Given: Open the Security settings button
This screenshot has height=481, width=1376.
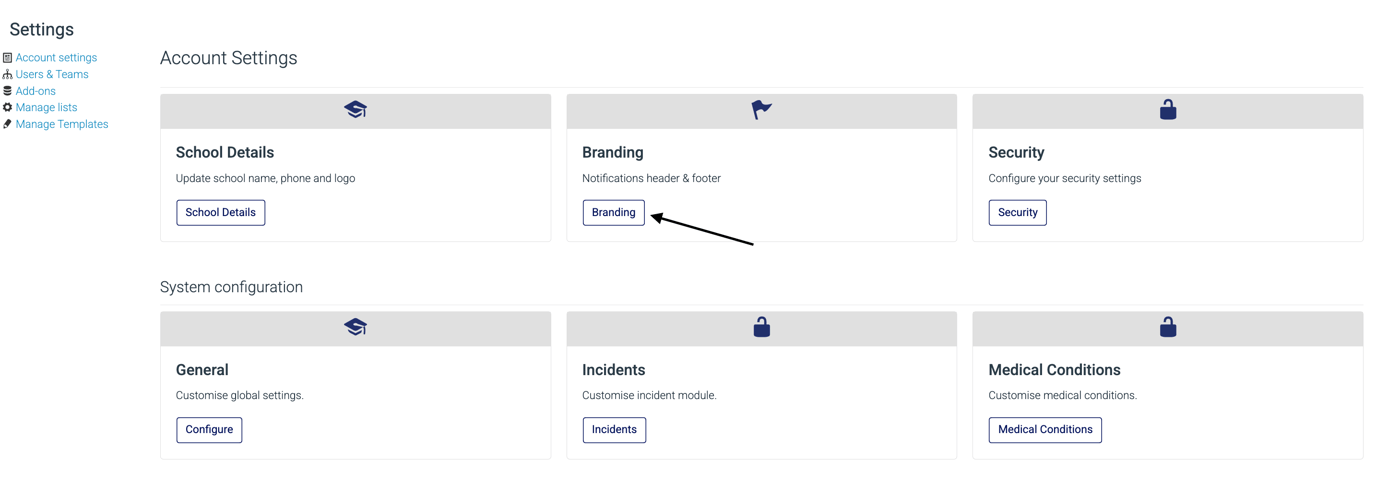Looking at the screenshot, I should coord(1017,212).
